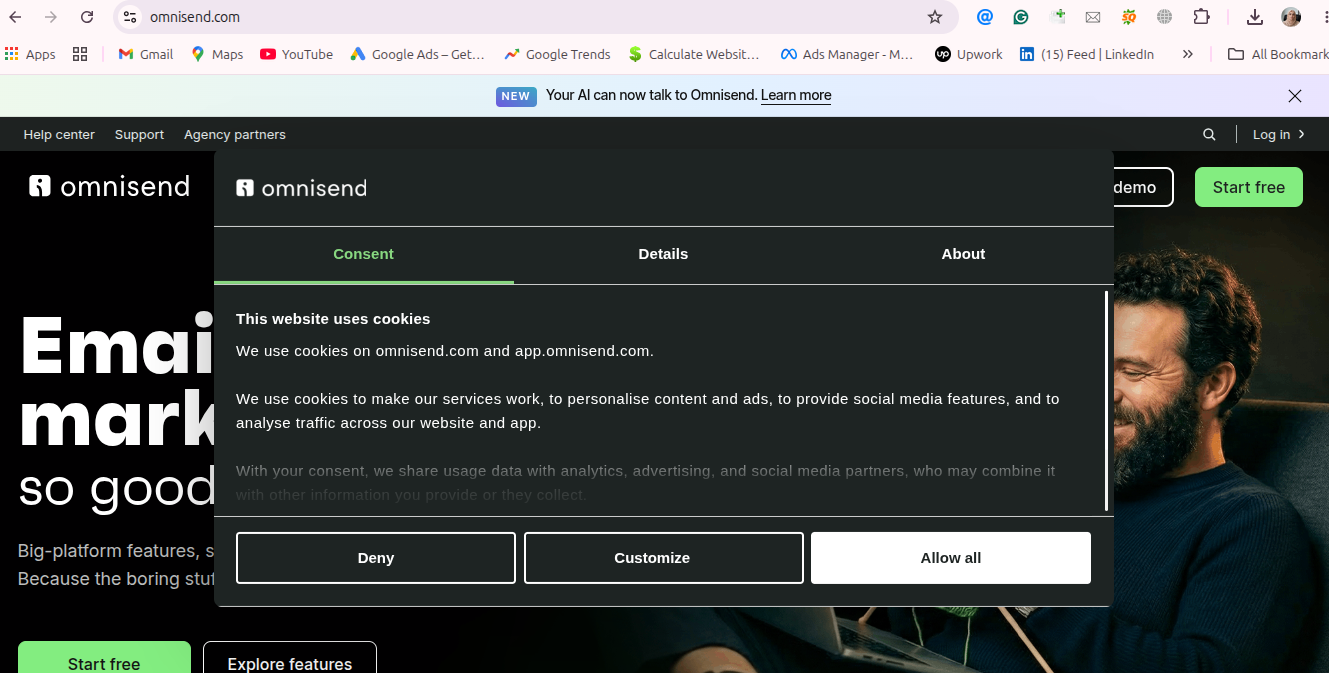Click the Omnisend logo in page header
Image resolution: width=1329 pixels, height=673 pixels.
tap(109, 186)
